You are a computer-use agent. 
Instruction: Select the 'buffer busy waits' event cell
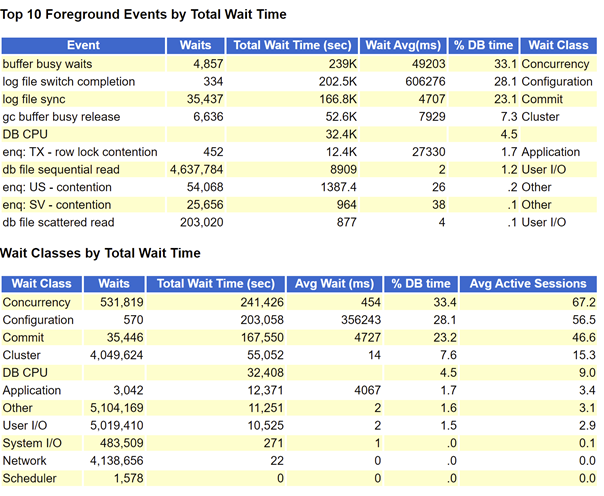(x=83, y=64)
